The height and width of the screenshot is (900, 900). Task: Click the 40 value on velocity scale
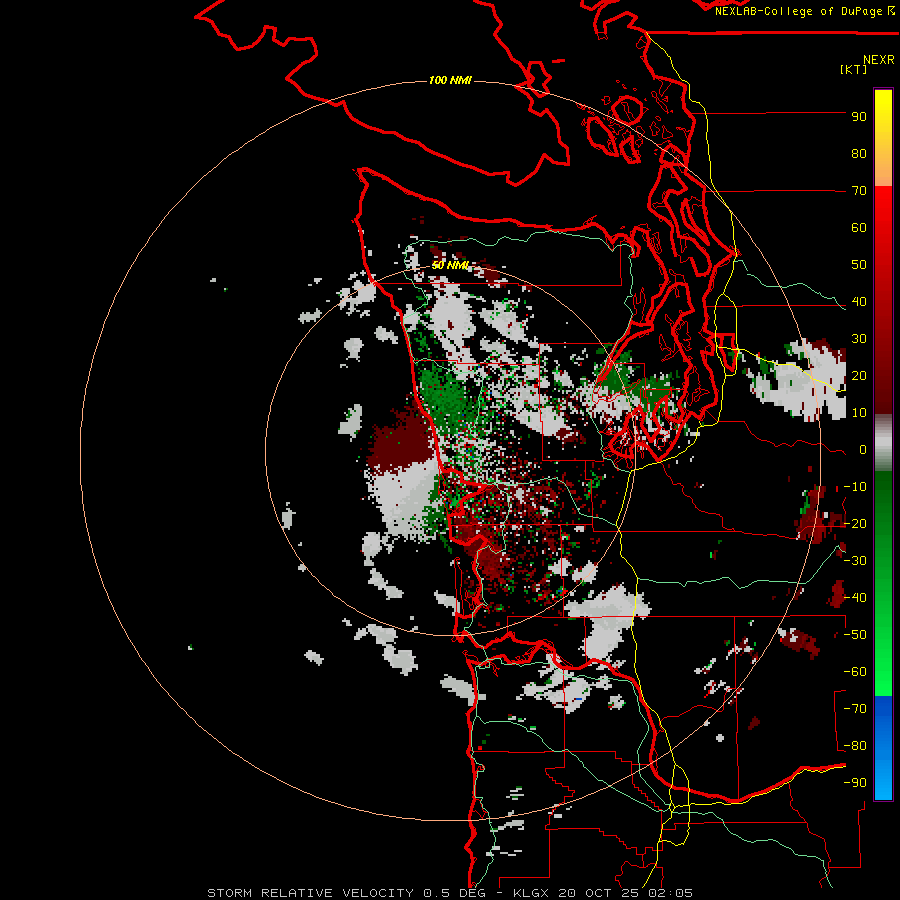pos(859,302)
